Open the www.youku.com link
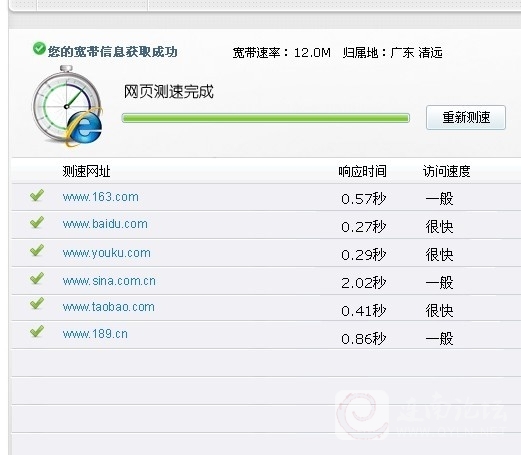The width and height of the screenshot is (521, 455). point(107,253)
